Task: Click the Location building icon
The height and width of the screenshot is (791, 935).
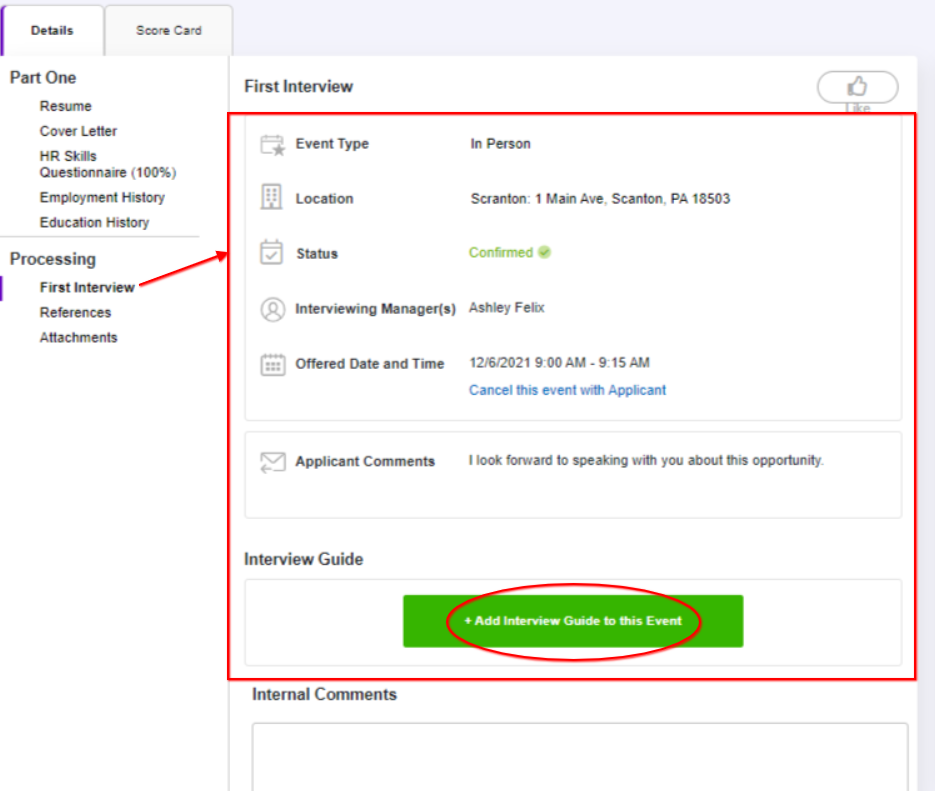Action: [x=273, y=198]
